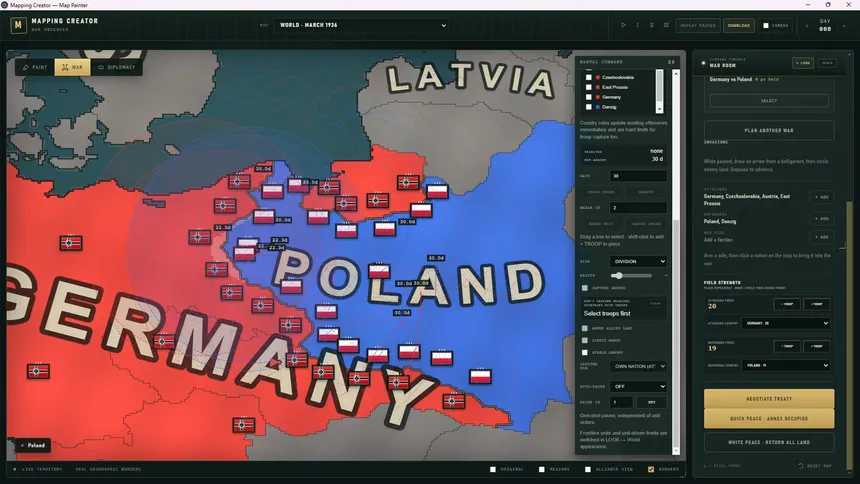Click the Replay Paused button

tap(698, 25)
